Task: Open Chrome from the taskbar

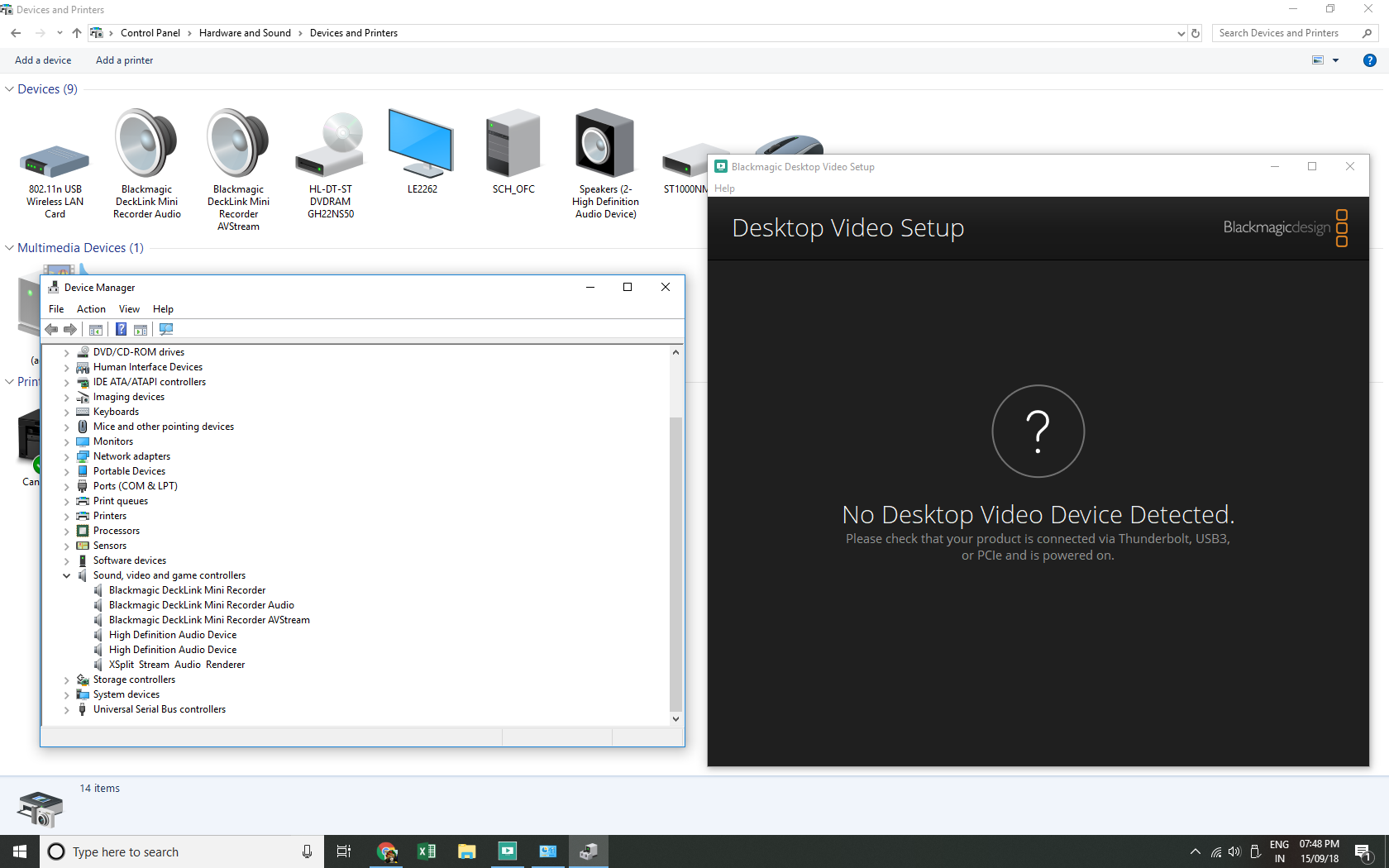Action: pyautogui.click(x=387, y=851)
